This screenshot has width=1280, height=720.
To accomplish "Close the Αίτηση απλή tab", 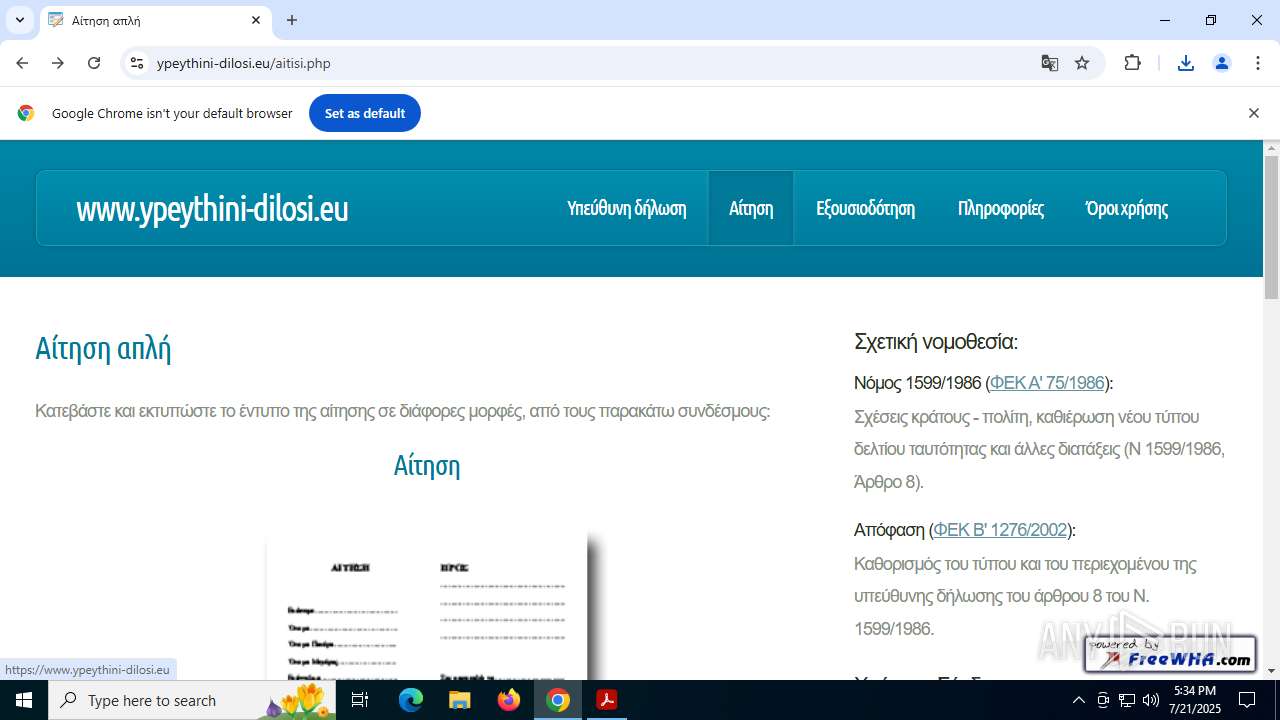I will coord(256,20).
